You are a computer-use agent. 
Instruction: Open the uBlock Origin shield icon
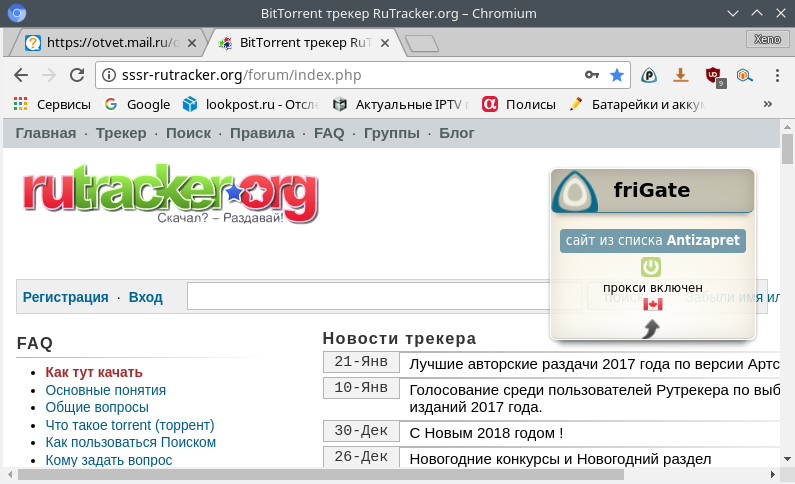tap(714, 76)
